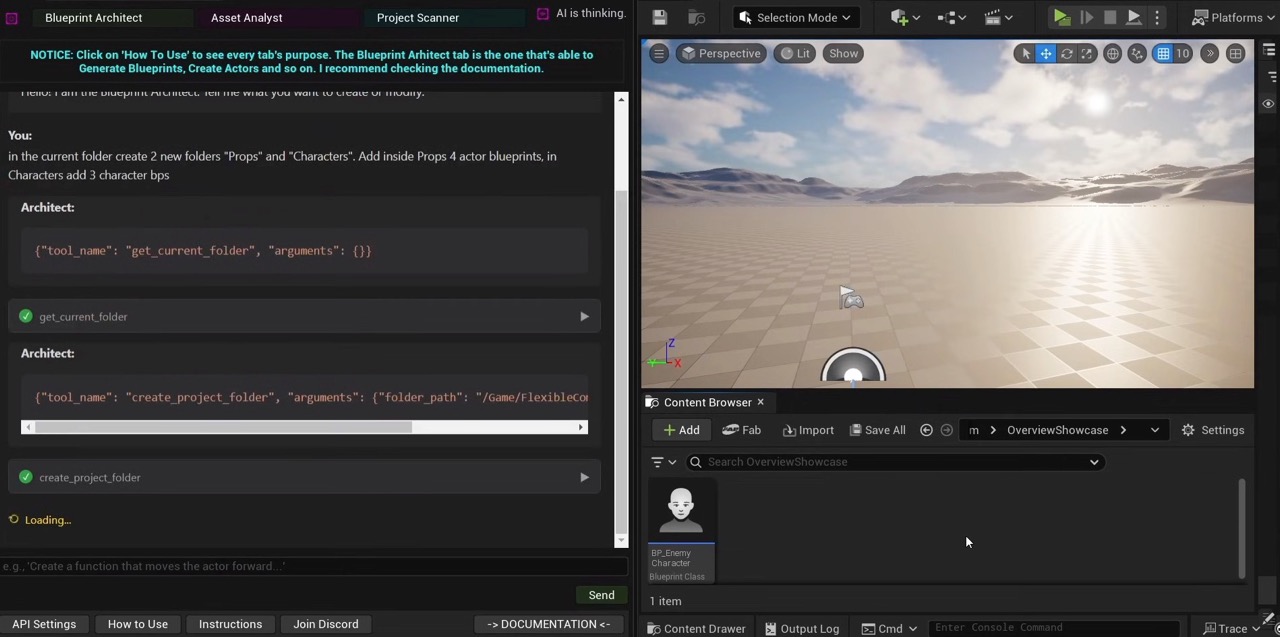
Task: Switch to the Asset Analyst tab
Action: 246,18
